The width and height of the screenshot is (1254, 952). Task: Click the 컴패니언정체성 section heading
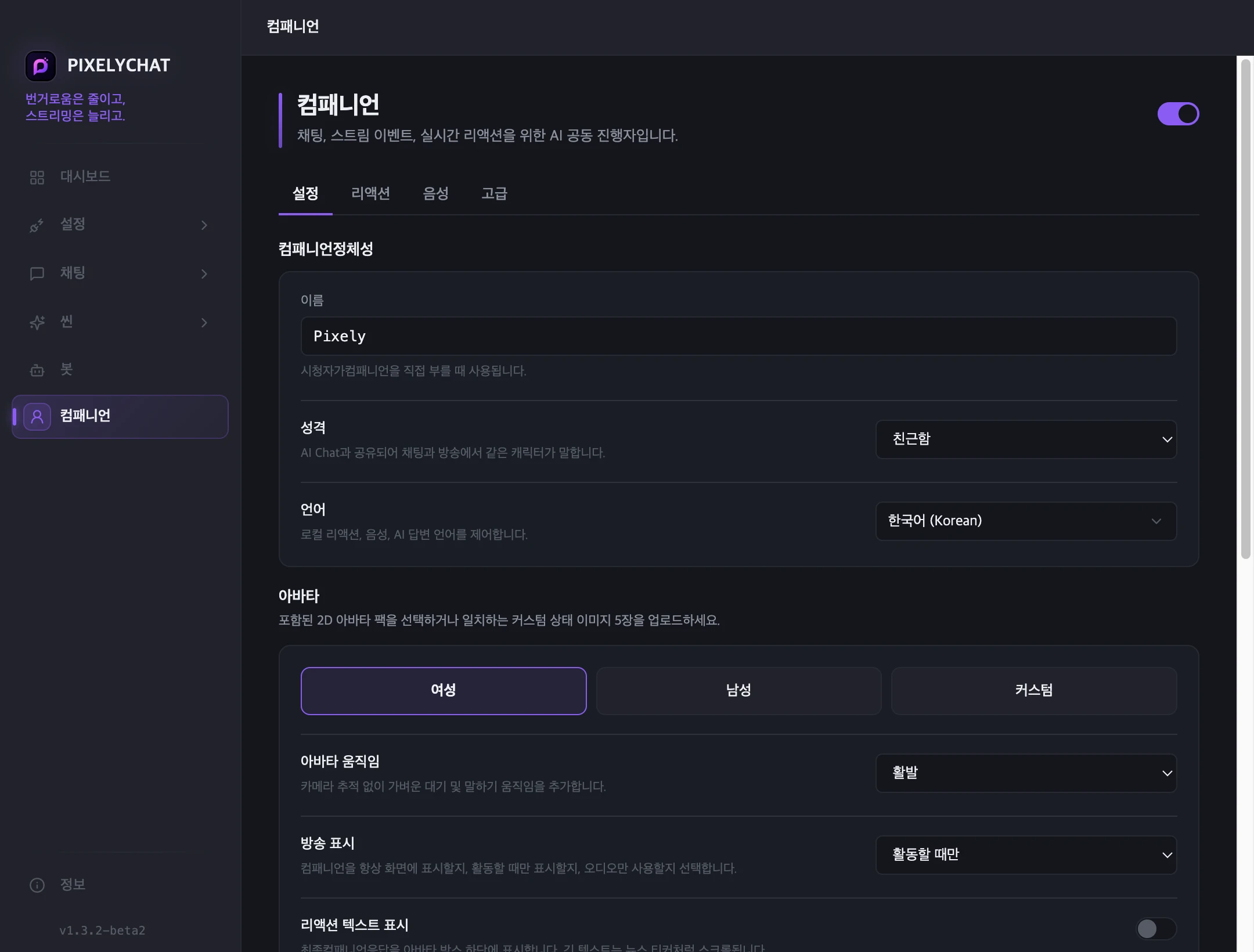[x=326, y=250]
